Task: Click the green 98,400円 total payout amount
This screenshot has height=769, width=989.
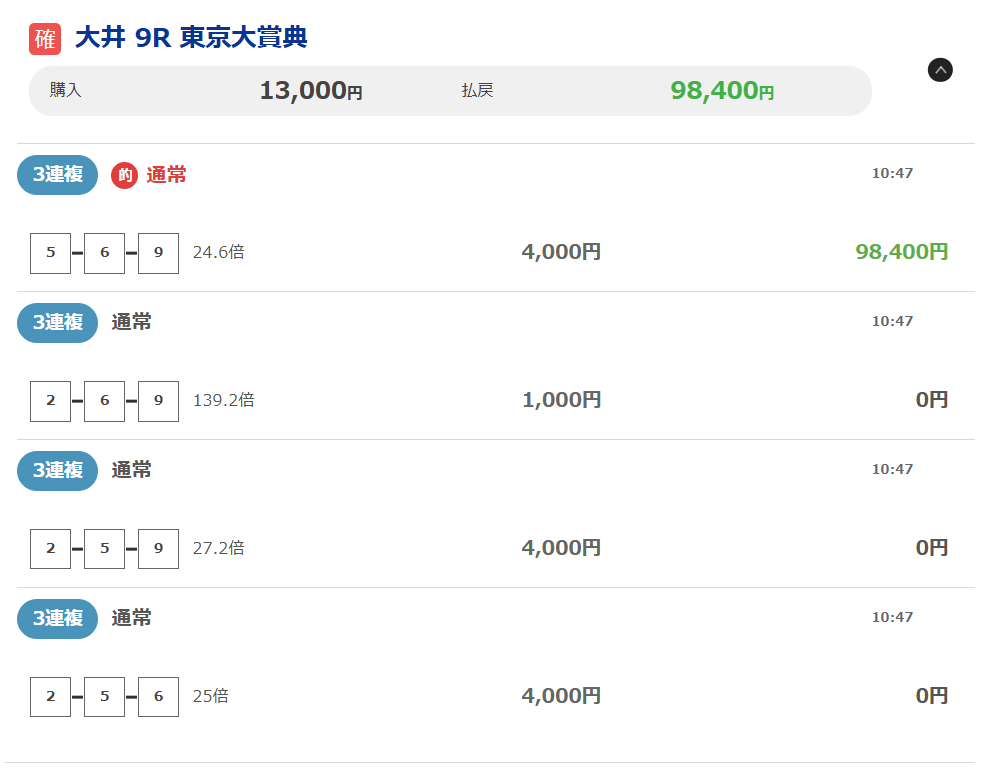Action: (722, 91)
